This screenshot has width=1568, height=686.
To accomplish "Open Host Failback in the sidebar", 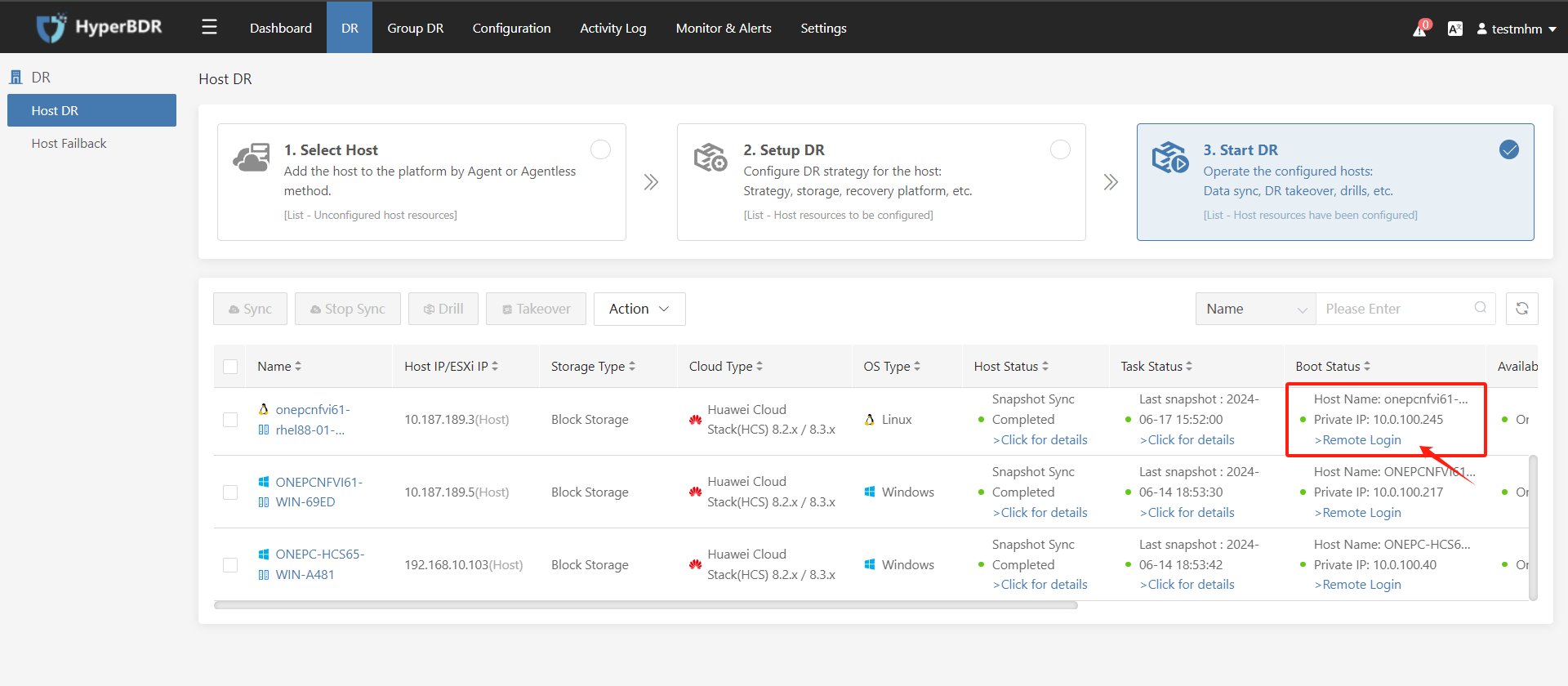I will [69, 143].
